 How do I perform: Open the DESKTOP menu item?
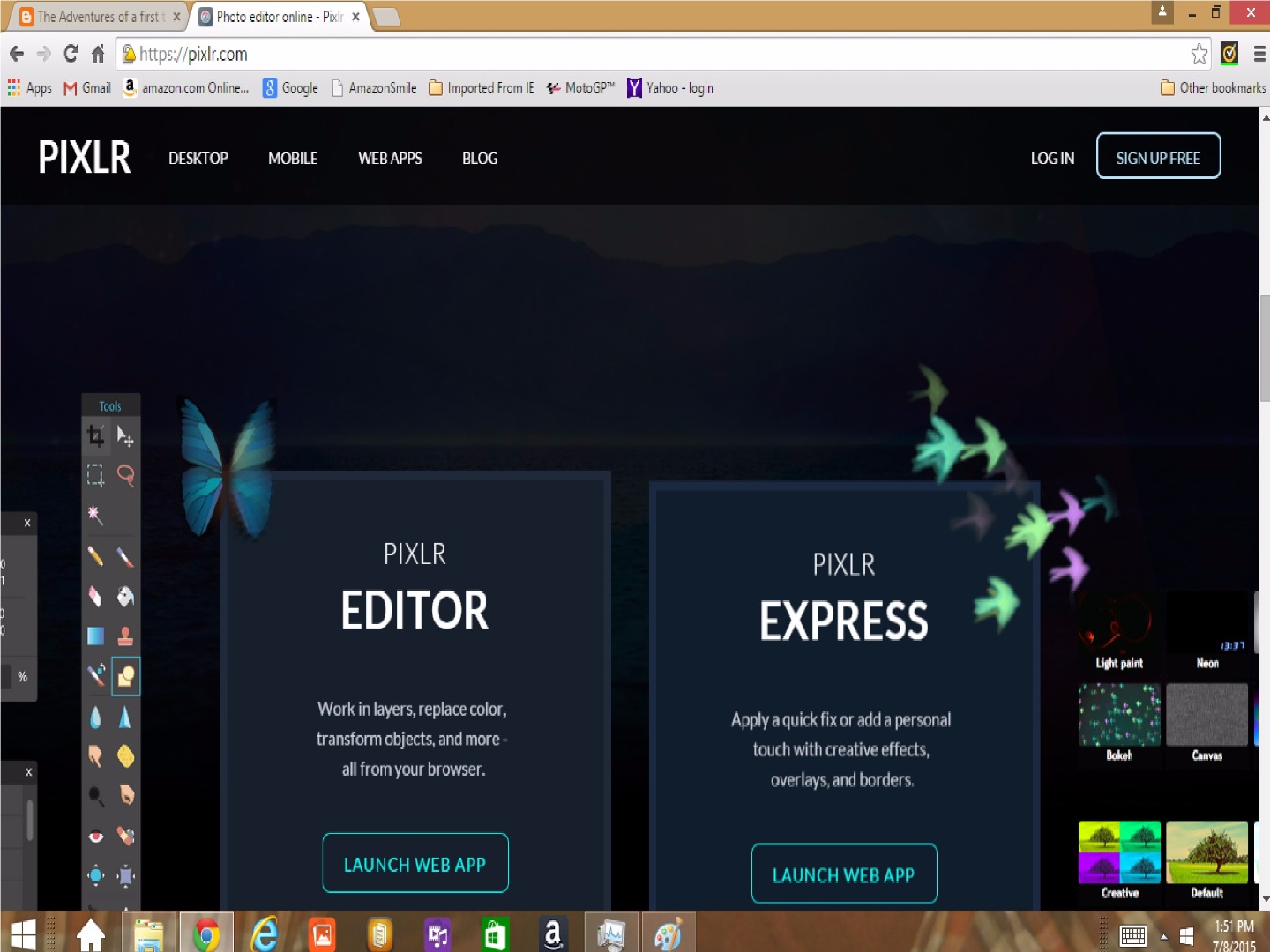(198, 159)
